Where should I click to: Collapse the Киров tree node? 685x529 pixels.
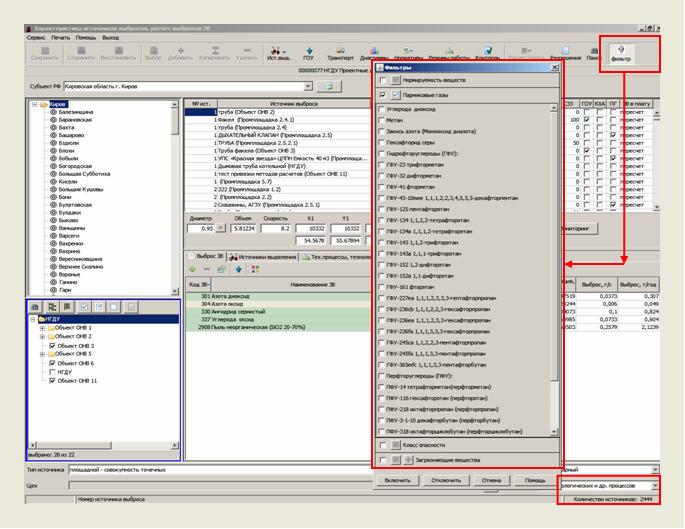pos(36,104)
